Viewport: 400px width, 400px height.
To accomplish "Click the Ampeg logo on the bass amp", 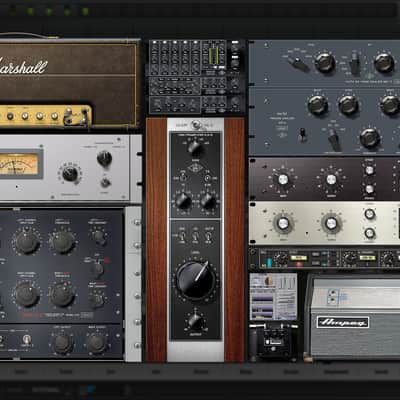I will point(343,322).
